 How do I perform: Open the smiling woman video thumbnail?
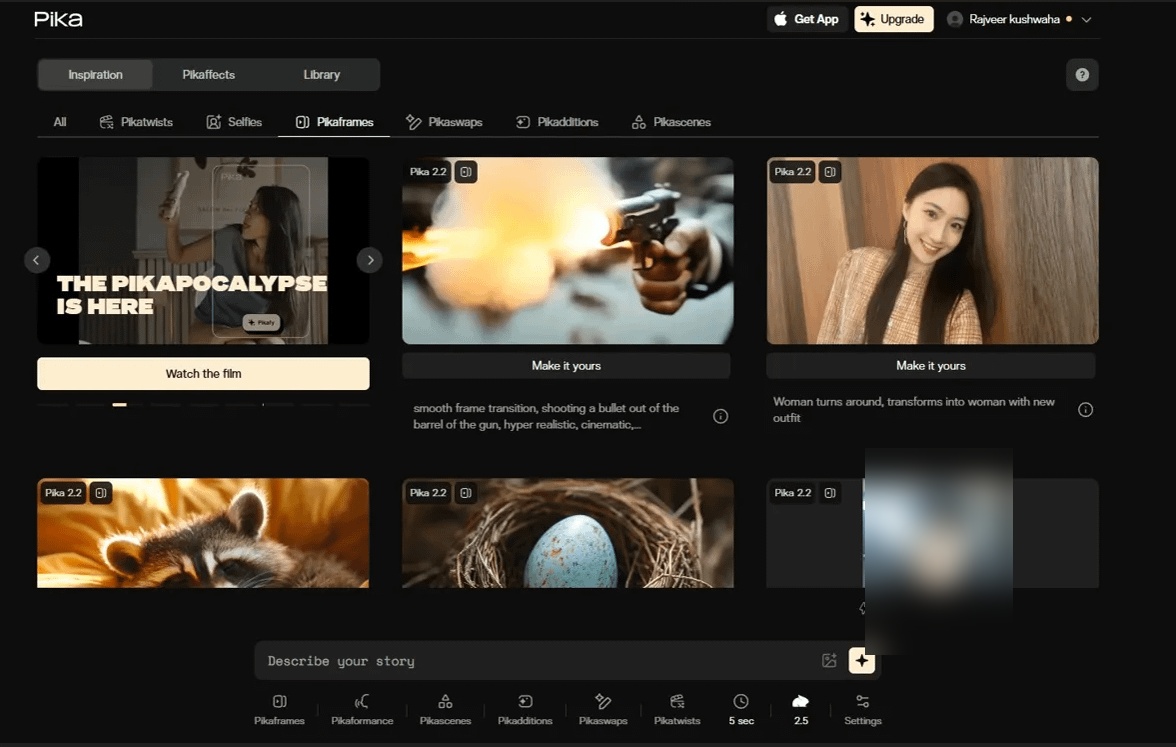[x=932, y=250]
